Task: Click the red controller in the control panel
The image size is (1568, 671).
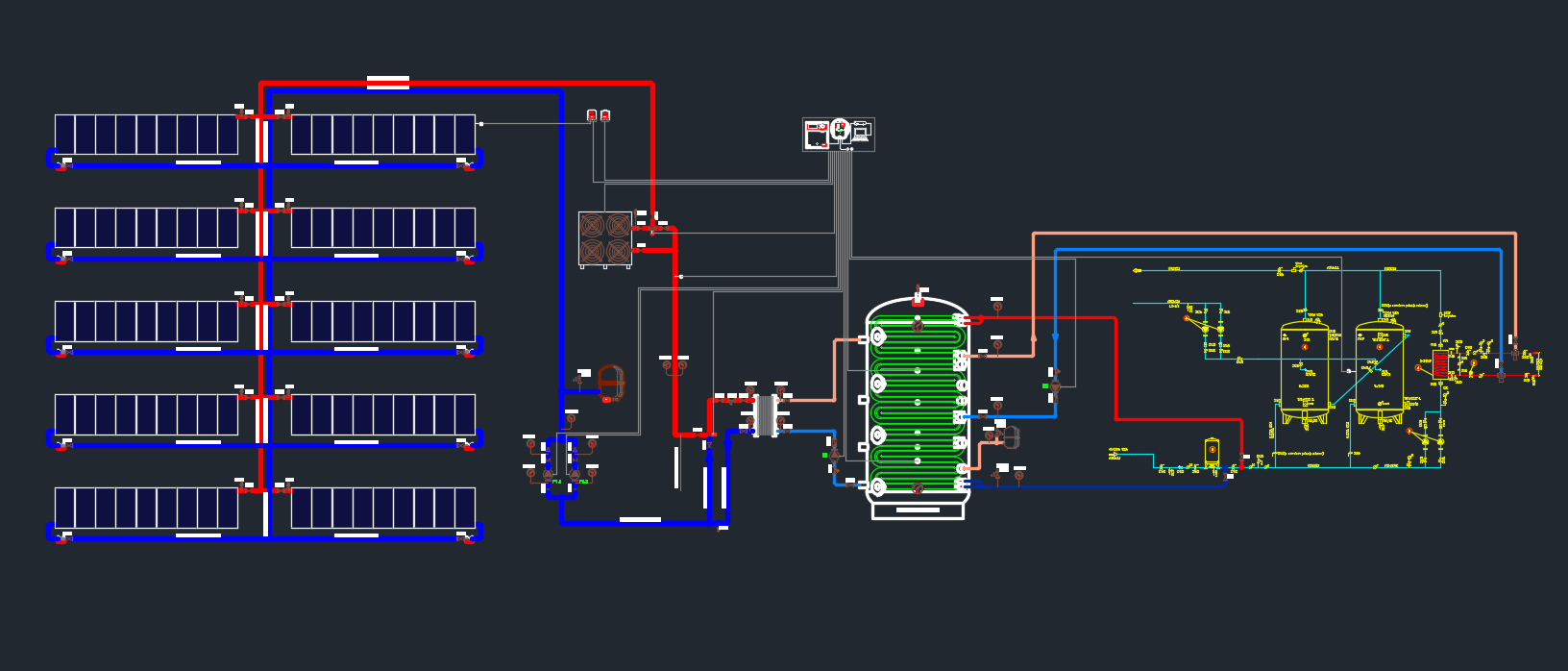Action: [x=817, y=135]
